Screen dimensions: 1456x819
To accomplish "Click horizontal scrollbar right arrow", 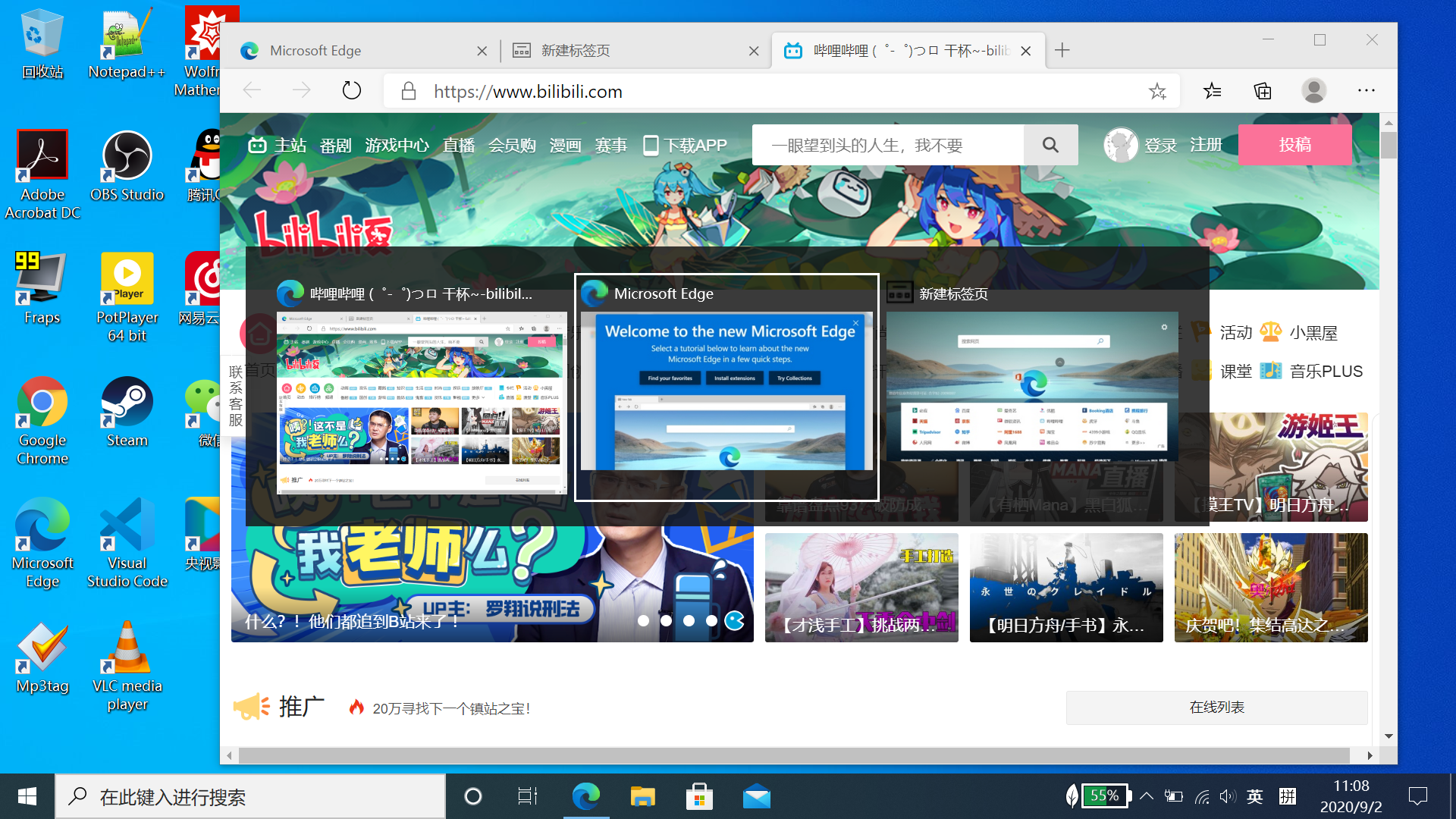I will click(x=1370, y=755).
